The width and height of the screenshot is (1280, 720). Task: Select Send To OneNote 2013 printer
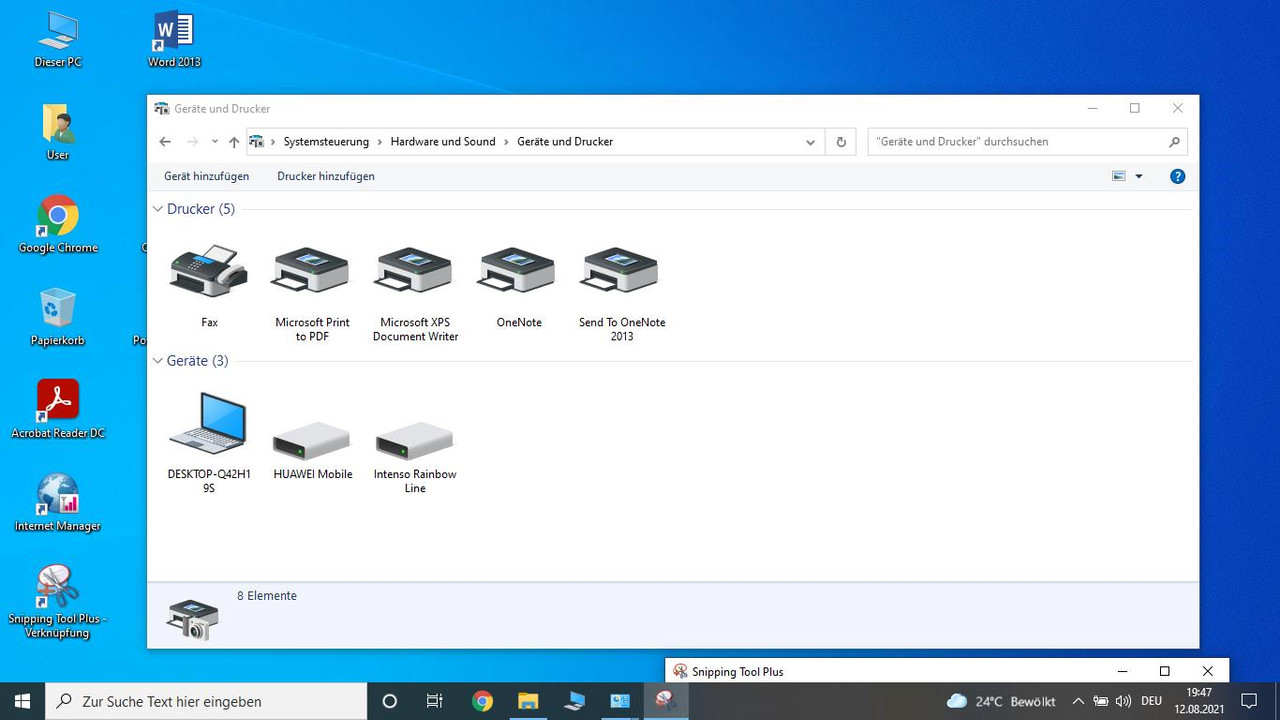pyautogui.click(x=621, y=271)
